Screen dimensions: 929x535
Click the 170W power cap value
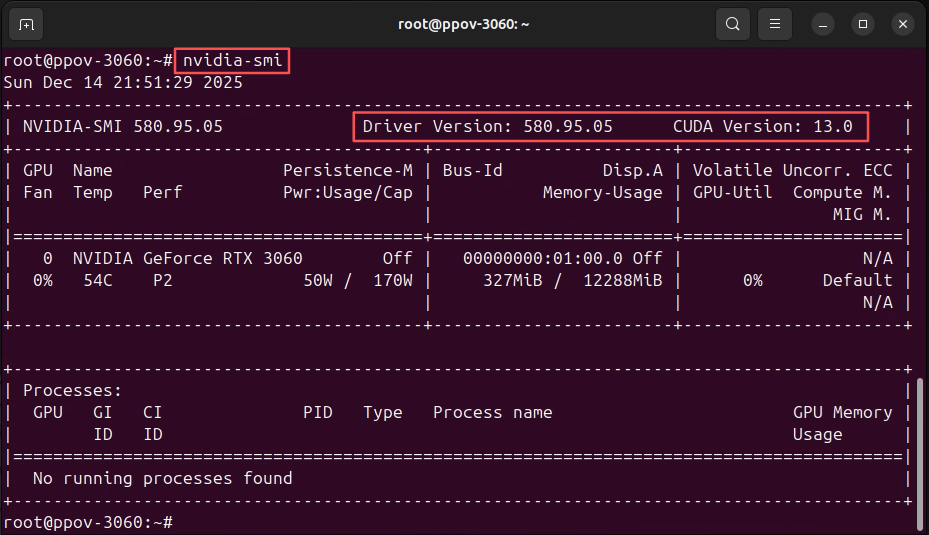(x=393, y=280)
